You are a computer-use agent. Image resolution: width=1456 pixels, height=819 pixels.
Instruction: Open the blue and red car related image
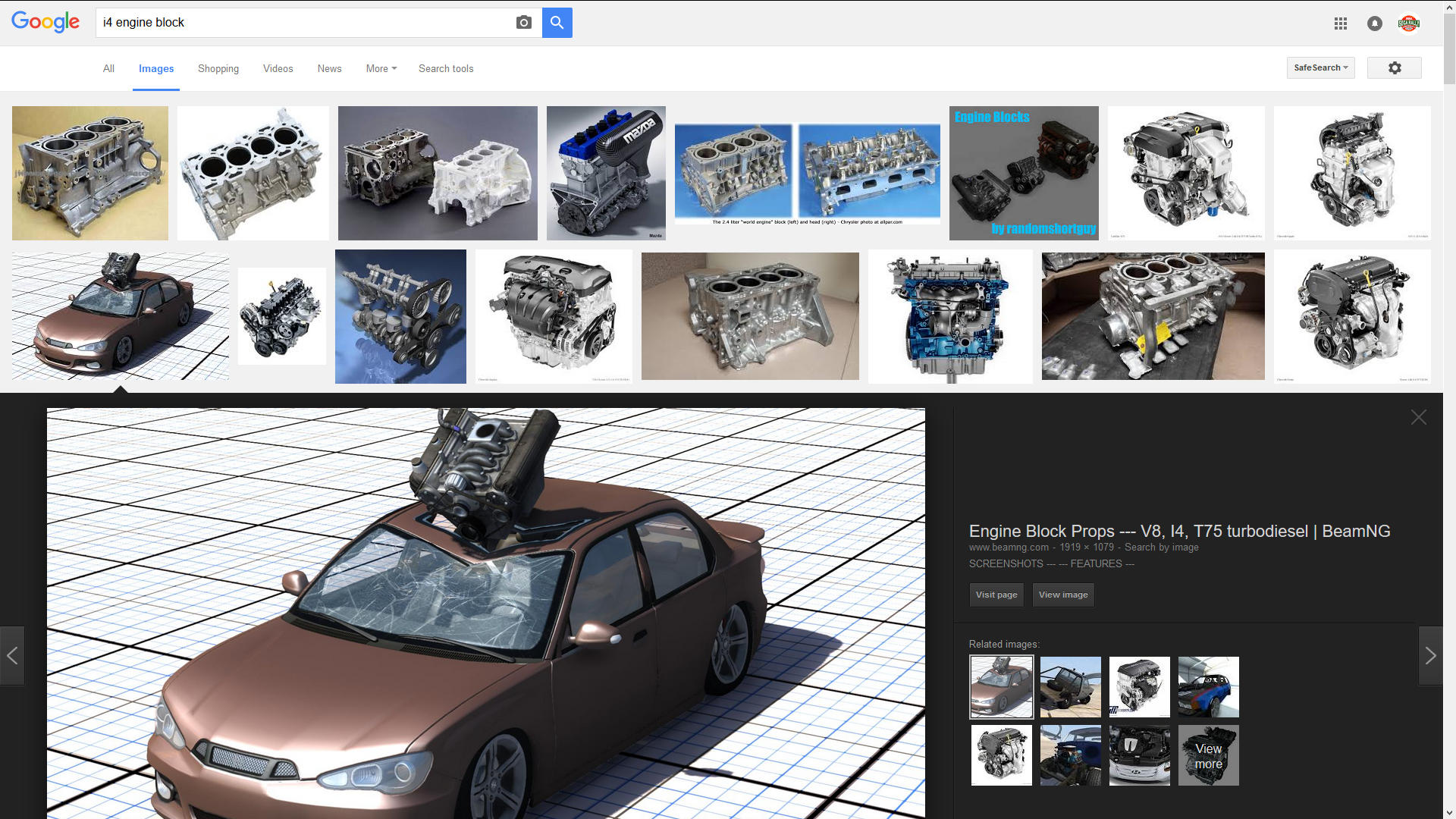1209,687
